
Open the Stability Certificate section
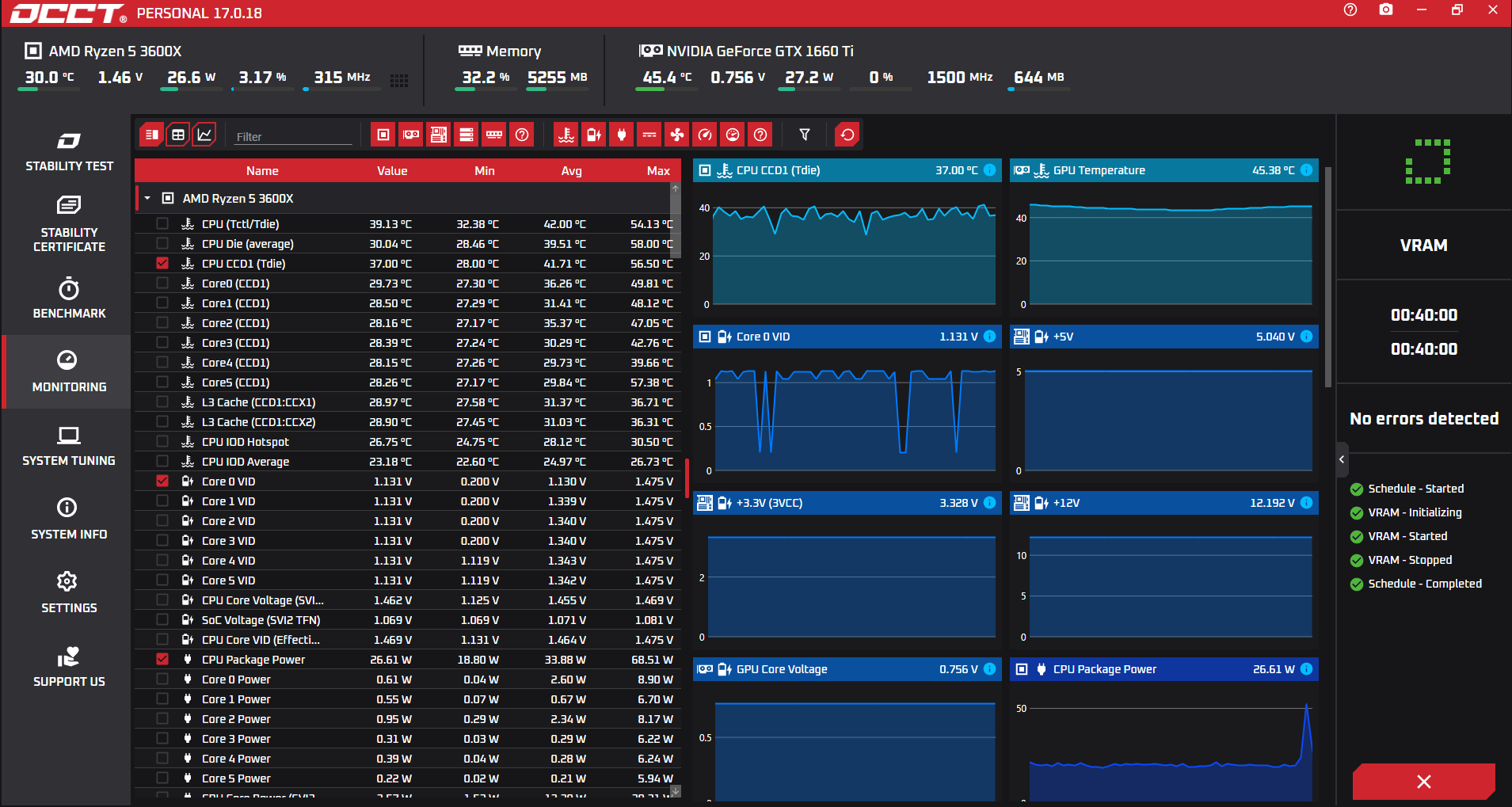point(69,225)
